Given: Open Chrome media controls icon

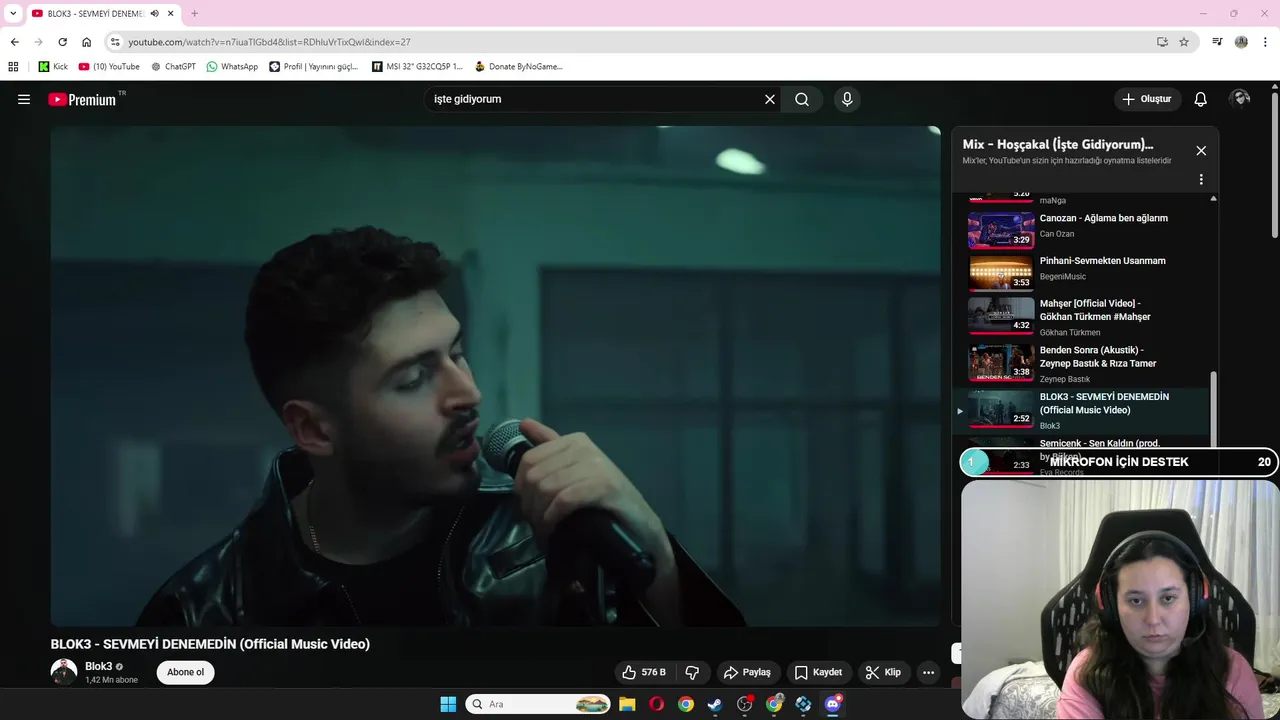Looking at the screenshot, I should [x=1217, y=42].
